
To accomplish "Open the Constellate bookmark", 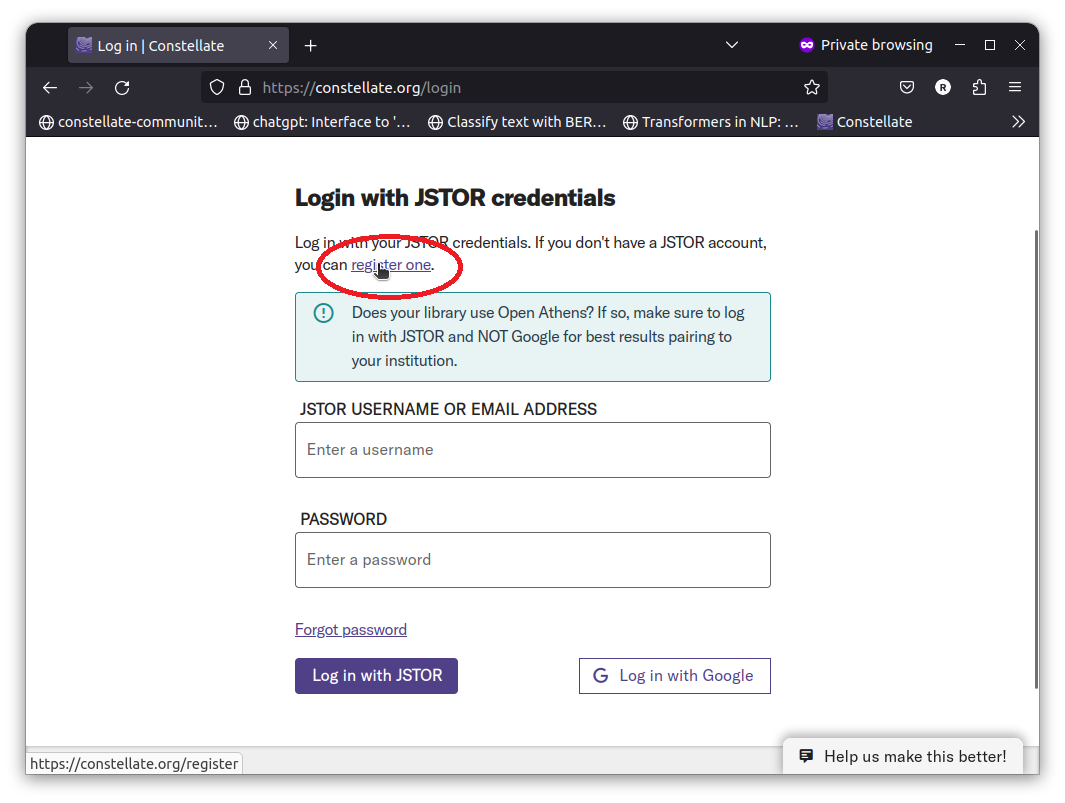I will 865,122.
